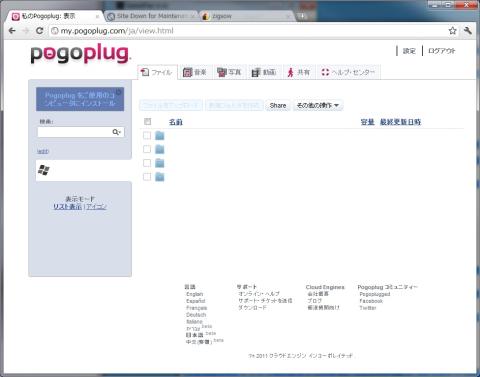Sort by the 名前 column header
This screenshot has width=480, height=377.
pos(176,122)
